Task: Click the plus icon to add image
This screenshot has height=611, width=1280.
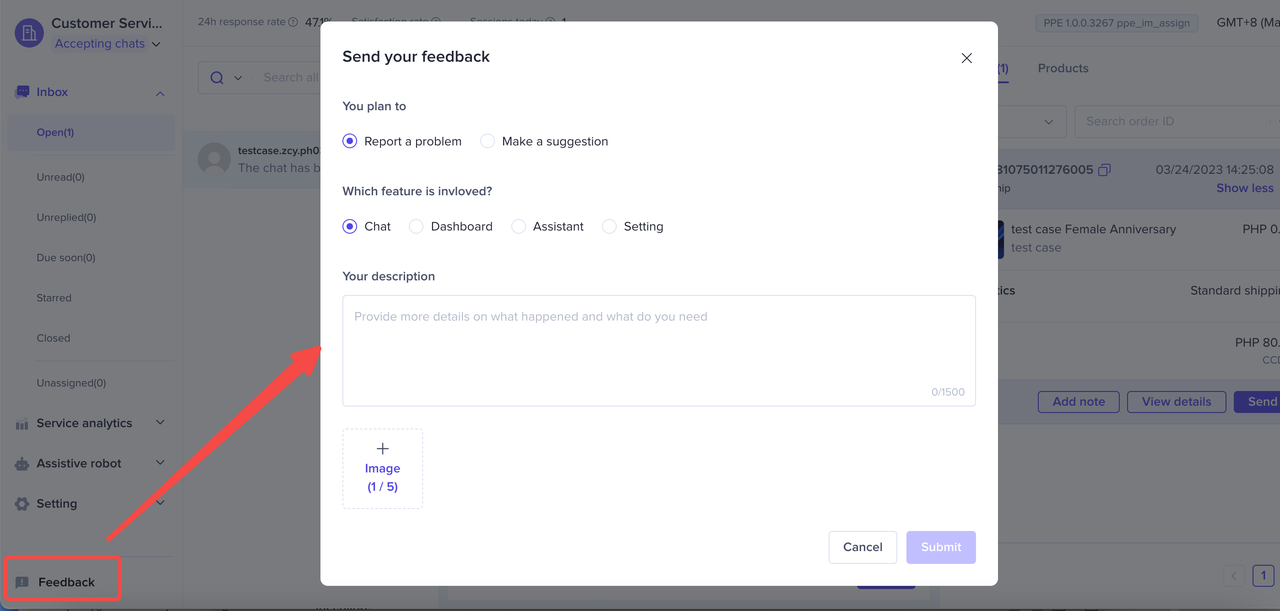Action: [382, 449]
